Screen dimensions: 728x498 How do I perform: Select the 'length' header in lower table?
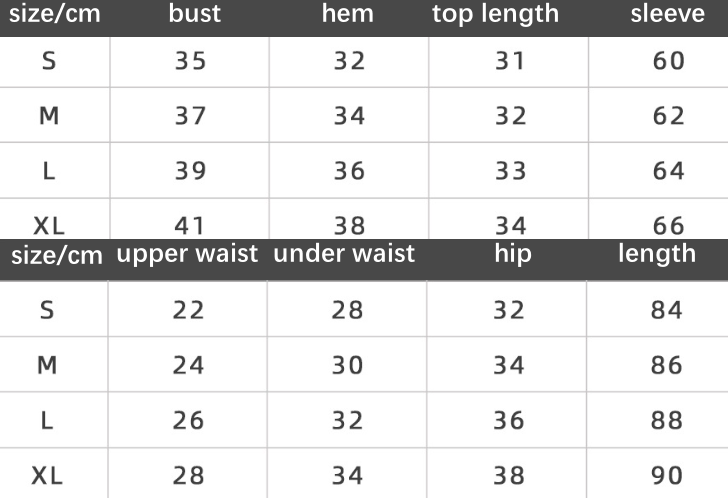[x=656, y=254]
